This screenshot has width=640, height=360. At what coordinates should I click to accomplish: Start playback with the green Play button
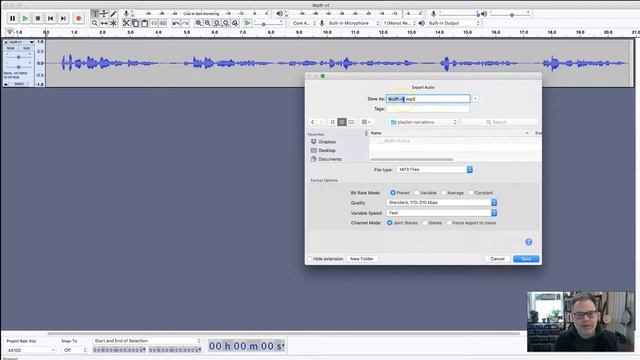coord(25,18)
